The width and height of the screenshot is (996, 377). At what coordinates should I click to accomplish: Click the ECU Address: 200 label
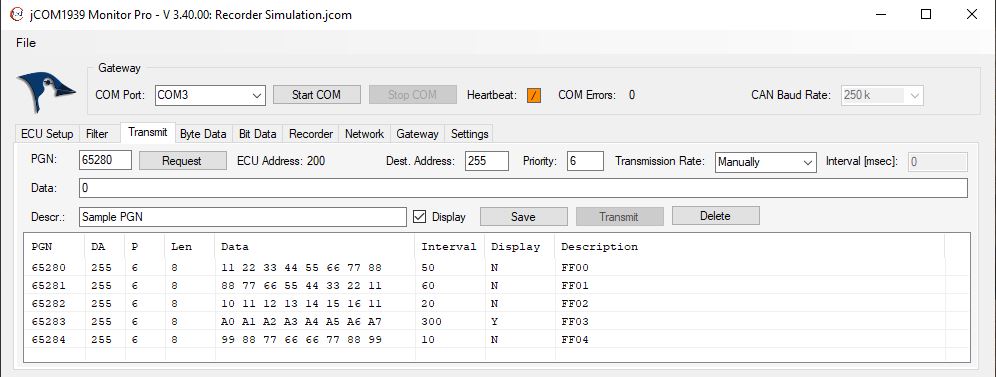(x=281, y=161)
